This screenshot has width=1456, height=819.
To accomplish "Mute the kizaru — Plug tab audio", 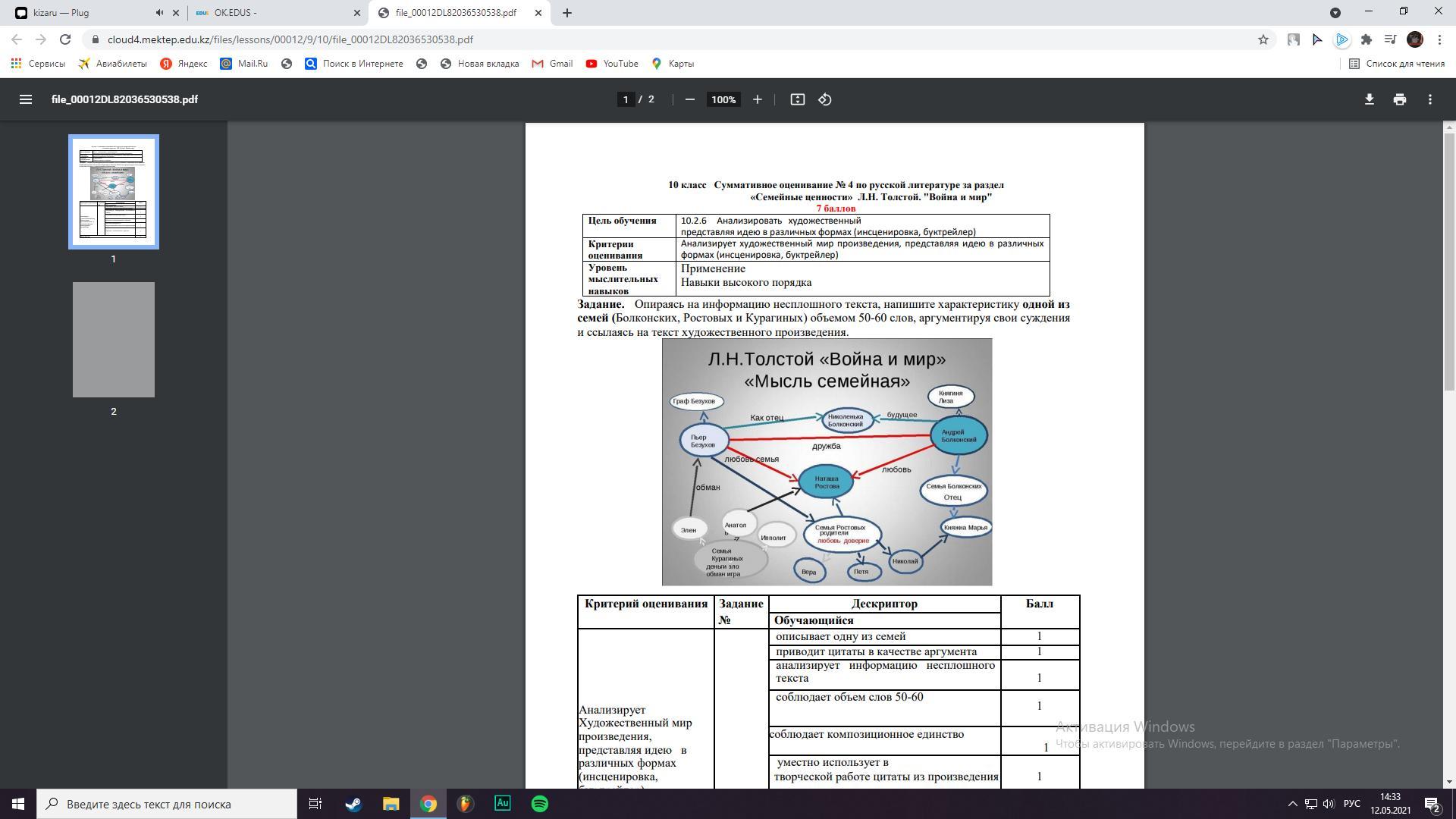I will coord(159,13).
